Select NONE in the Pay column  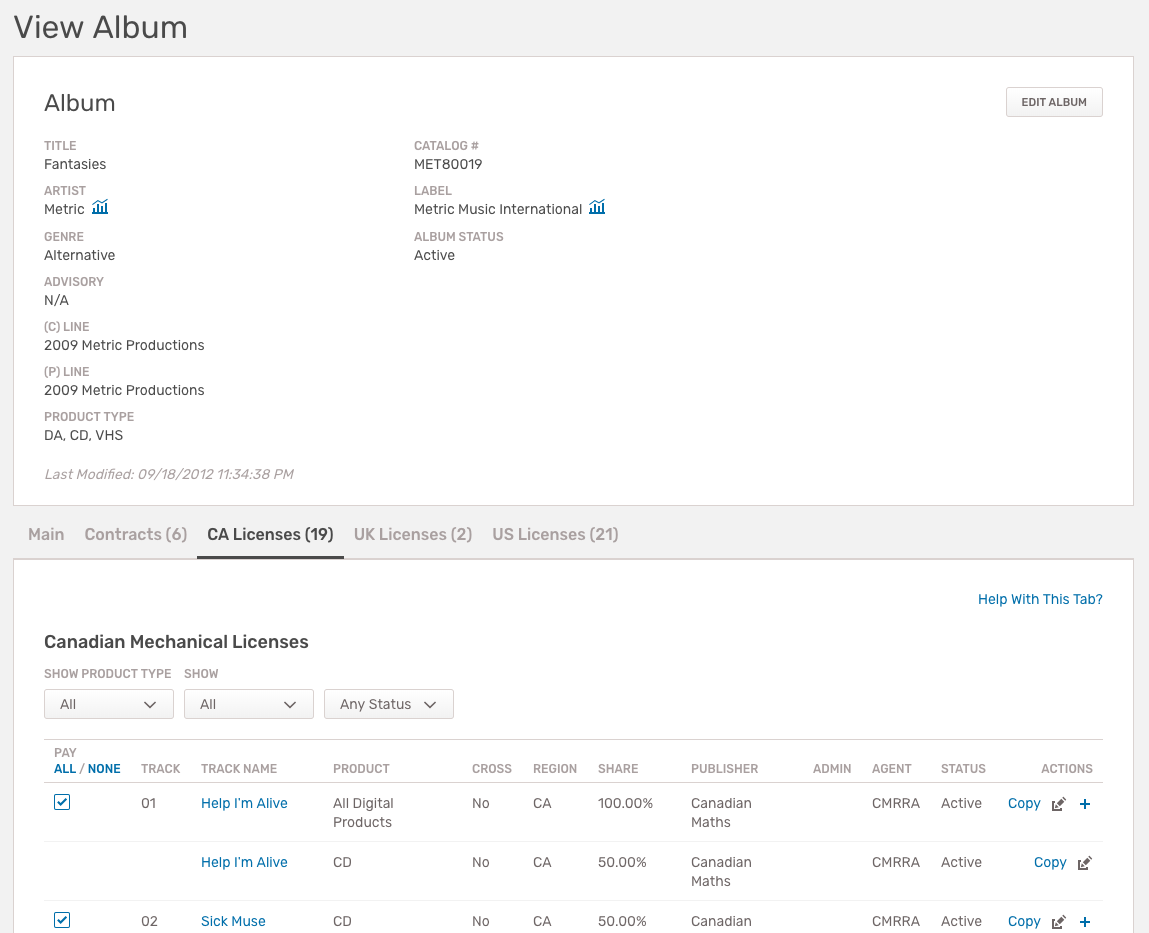[x=104, y=768]
